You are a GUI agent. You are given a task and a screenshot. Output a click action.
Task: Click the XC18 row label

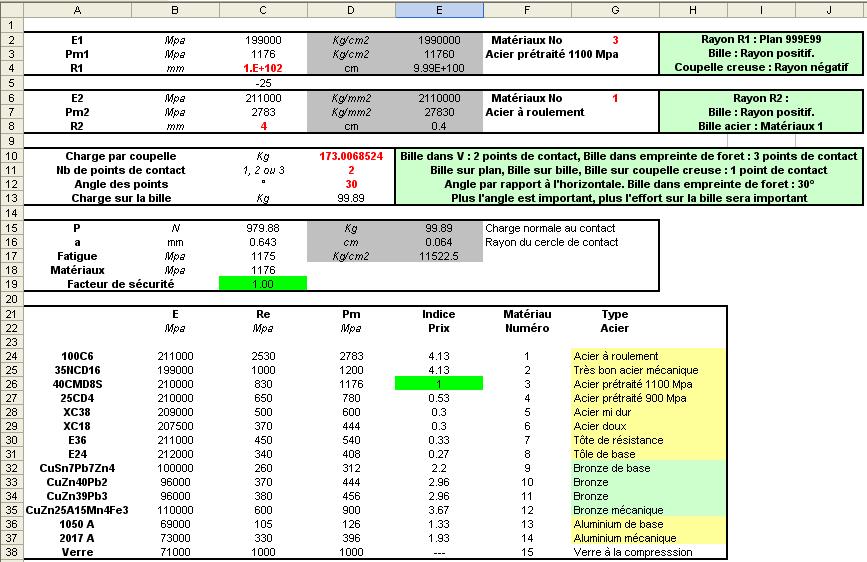[77, 426]
